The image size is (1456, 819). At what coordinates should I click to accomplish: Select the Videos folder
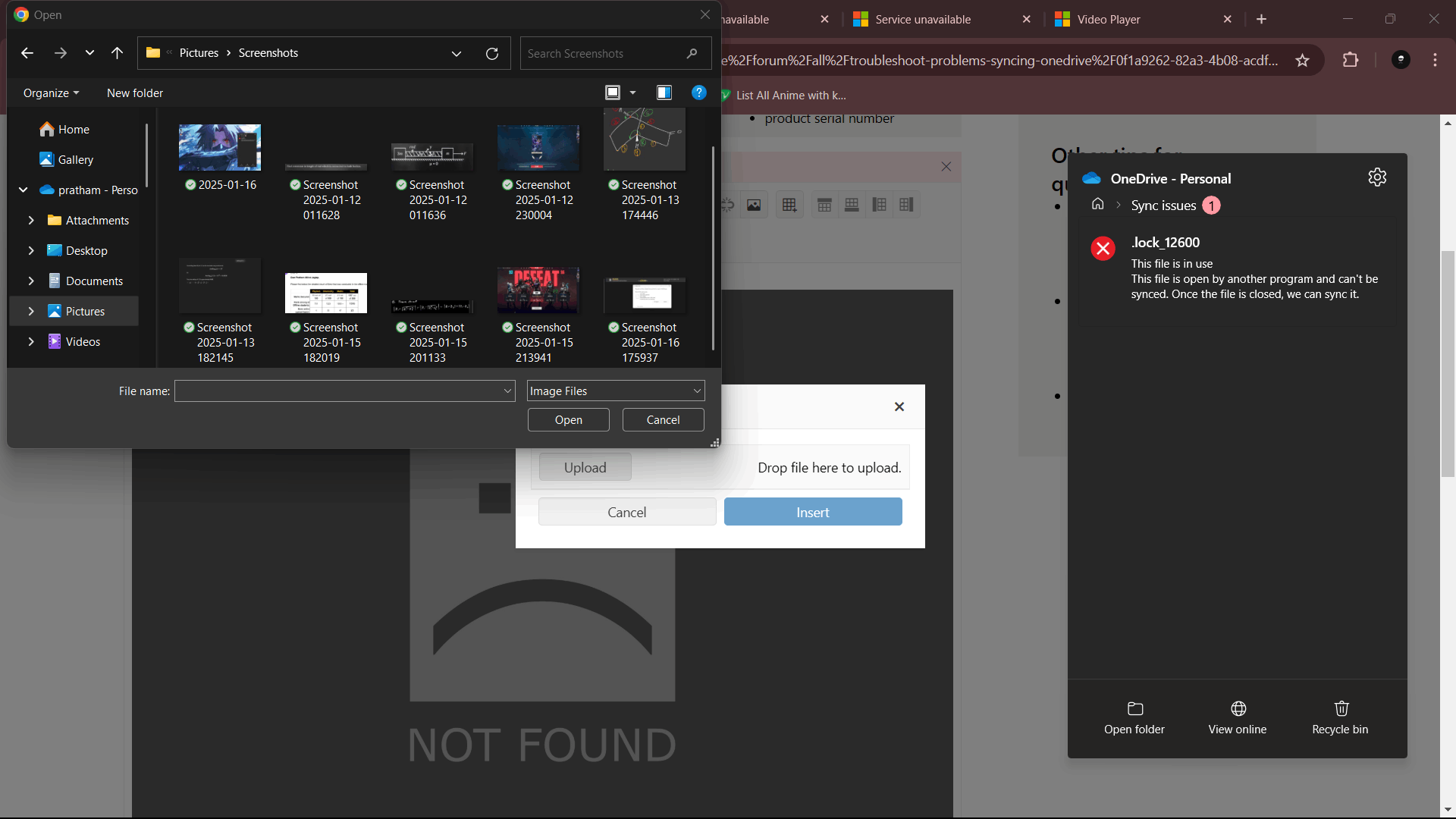(83, 342)
